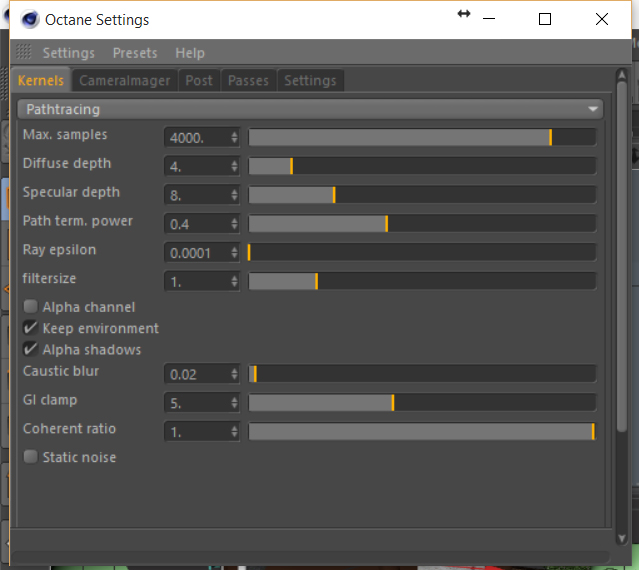Click the Ray epsilon stepper arrows

pyautogui.click(x=234, y=253)
